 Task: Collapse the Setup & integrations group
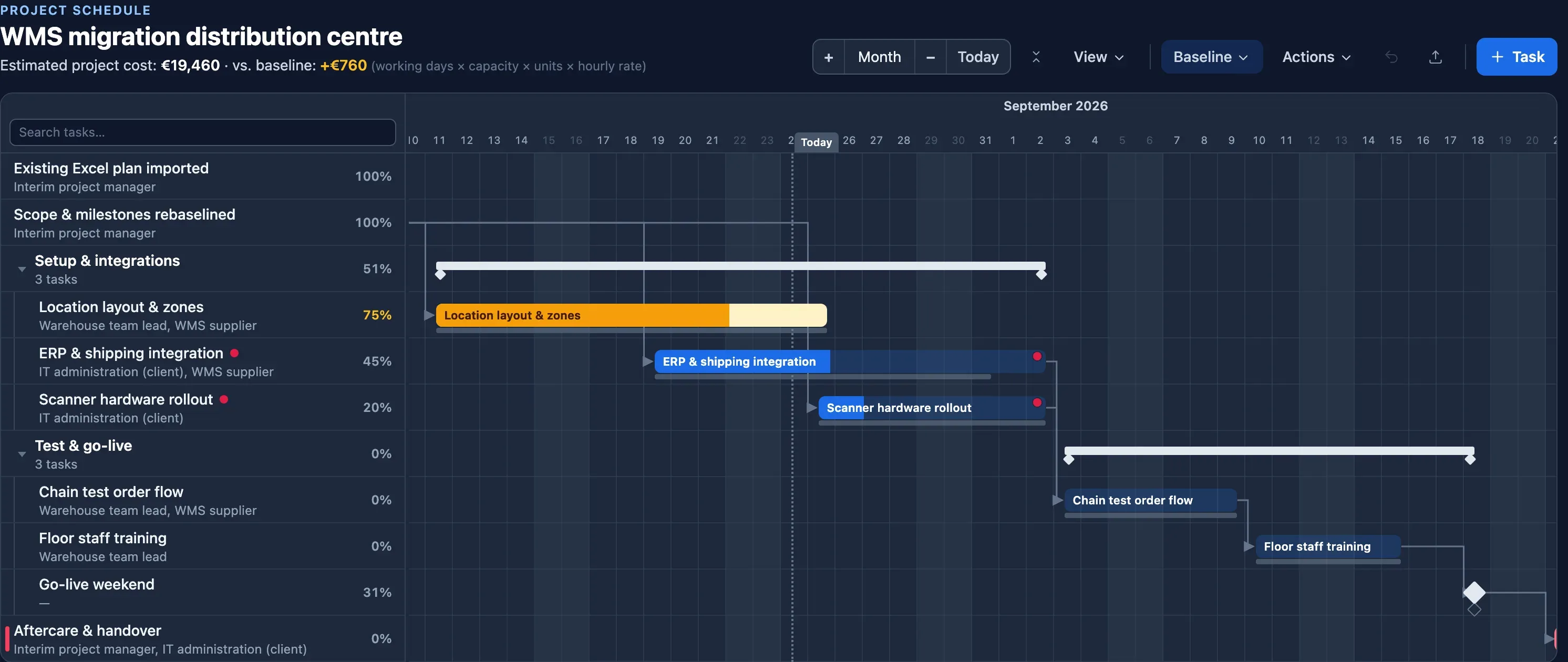pyautogui.click(x=22, y=269)
